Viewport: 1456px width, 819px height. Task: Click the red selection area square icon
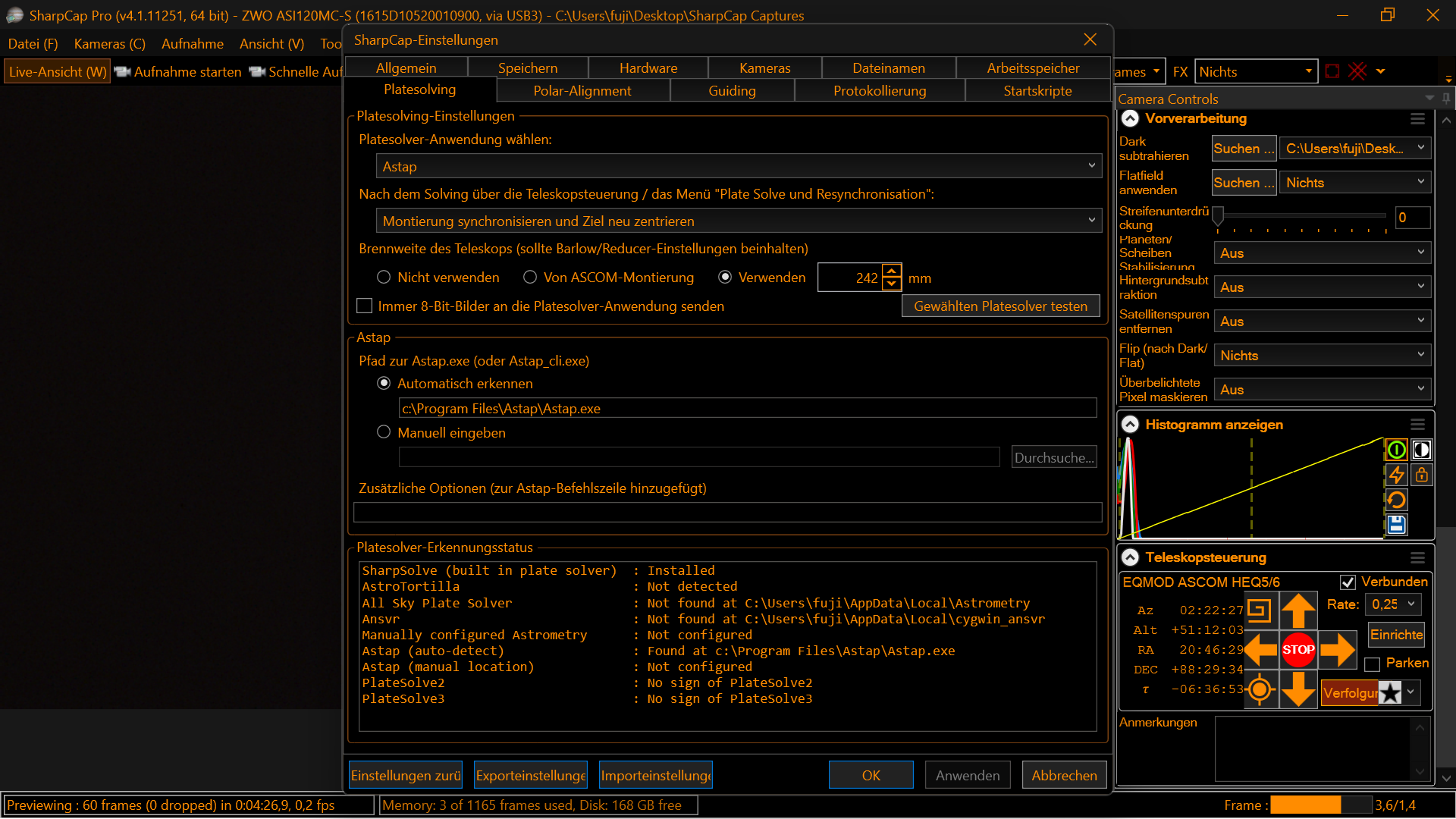(1332, 71)
